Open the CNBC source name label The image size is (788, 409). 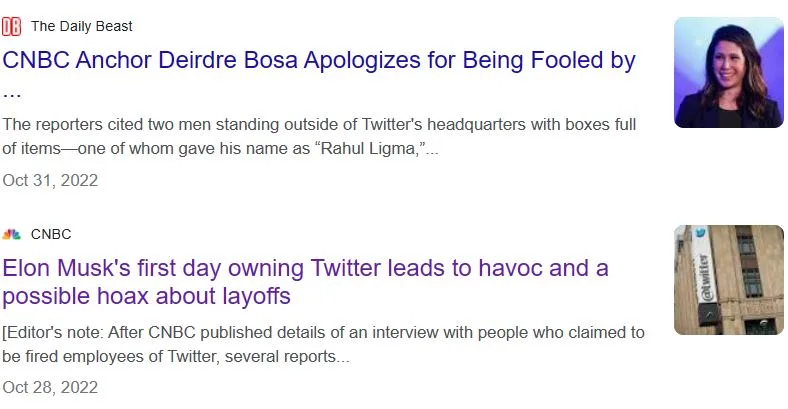click(51, 234)
